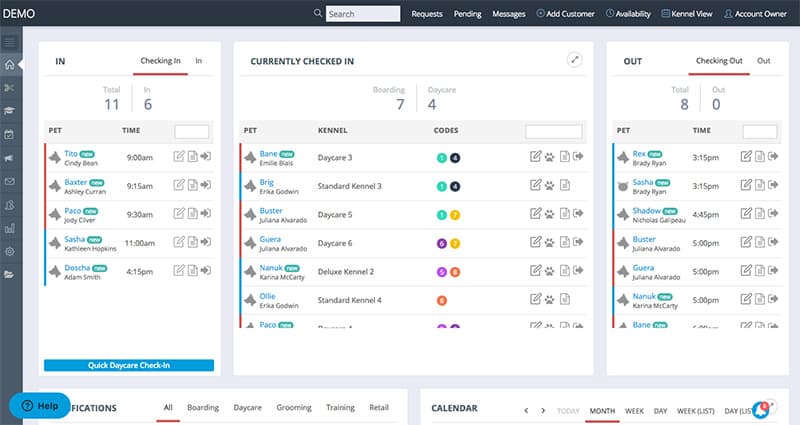Open the Kennel View link
The height and width of the screenshot is (425, 800).
pyautogui.click(x=689, y=14)
